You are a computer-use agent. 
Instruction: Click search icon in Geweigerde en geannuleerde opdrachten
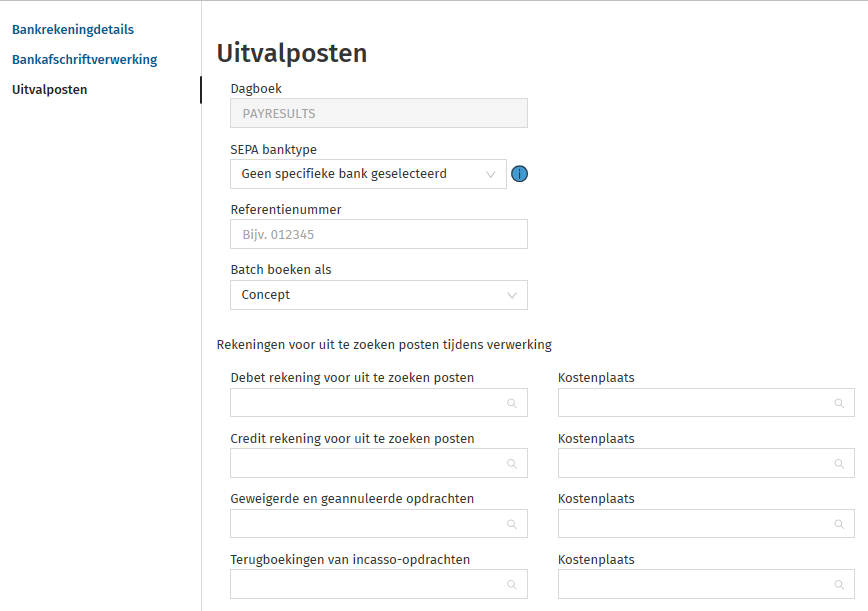pos(511,523)
